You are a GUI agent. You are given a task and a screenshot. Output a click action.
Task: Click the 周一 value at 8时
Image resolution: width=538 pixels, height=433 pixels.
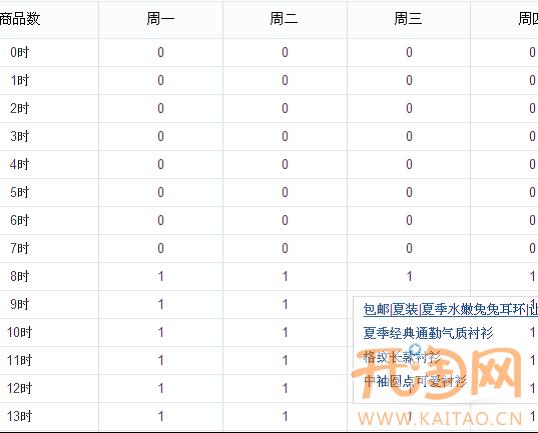pyautogui.click(x=161, y=276)
